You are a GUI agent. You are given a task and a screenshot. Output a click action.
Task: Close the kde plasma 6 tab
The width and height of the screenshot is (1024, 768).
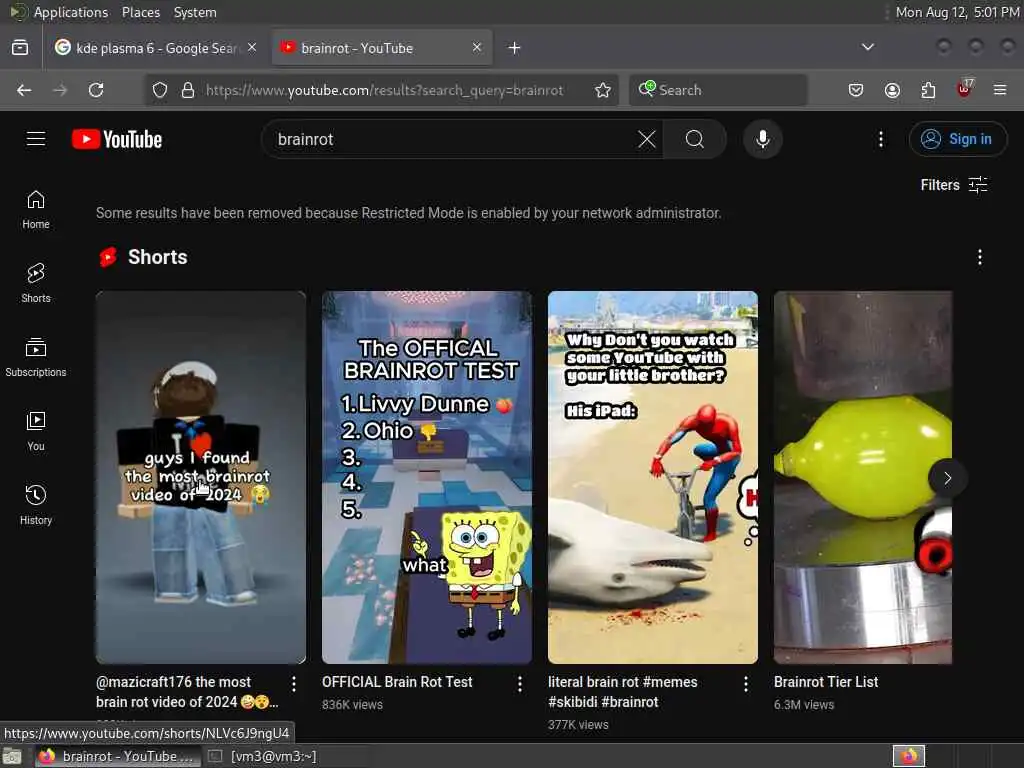[x=252, y=48]
